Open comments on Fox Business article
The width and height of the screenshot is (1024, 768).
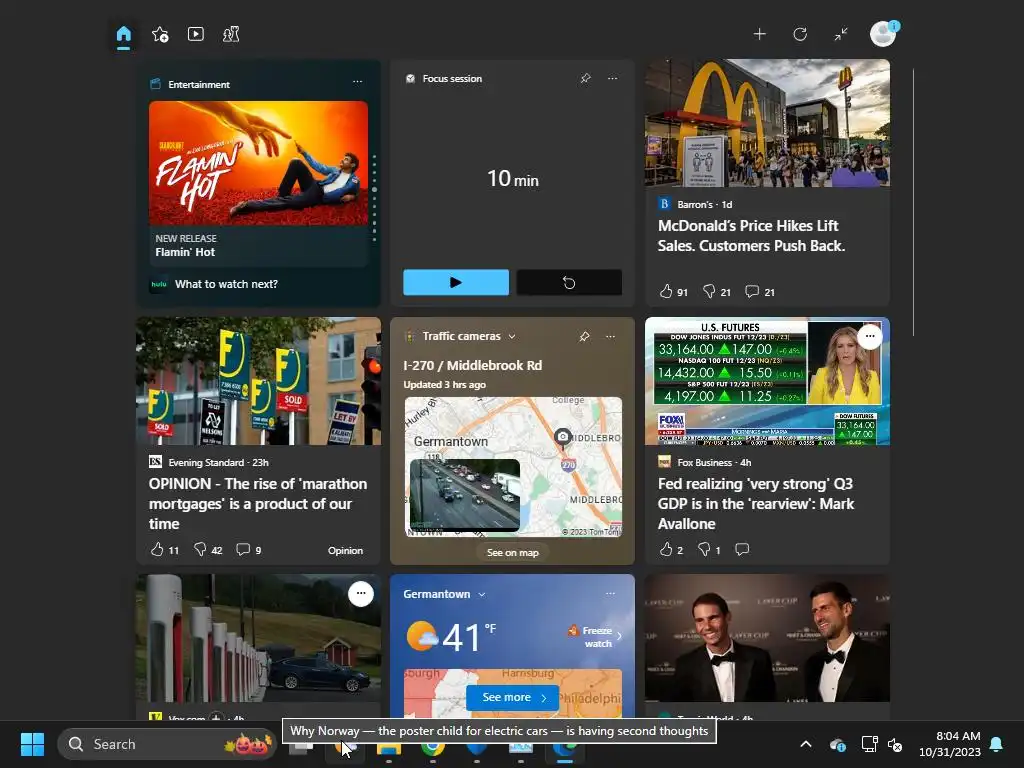click(742, 549)
